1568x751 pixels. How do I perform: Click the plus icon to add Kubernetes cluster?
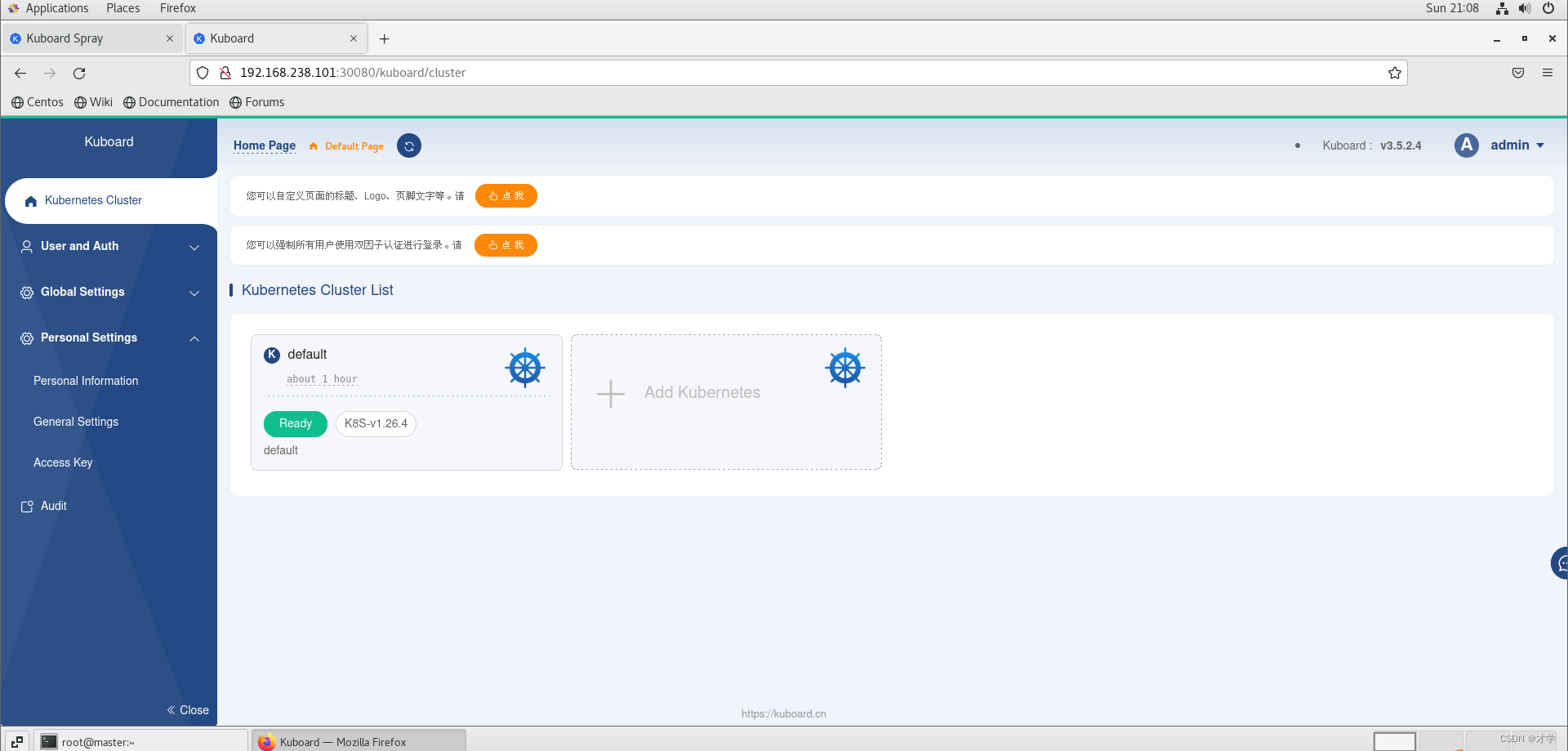tap(611, 393)
